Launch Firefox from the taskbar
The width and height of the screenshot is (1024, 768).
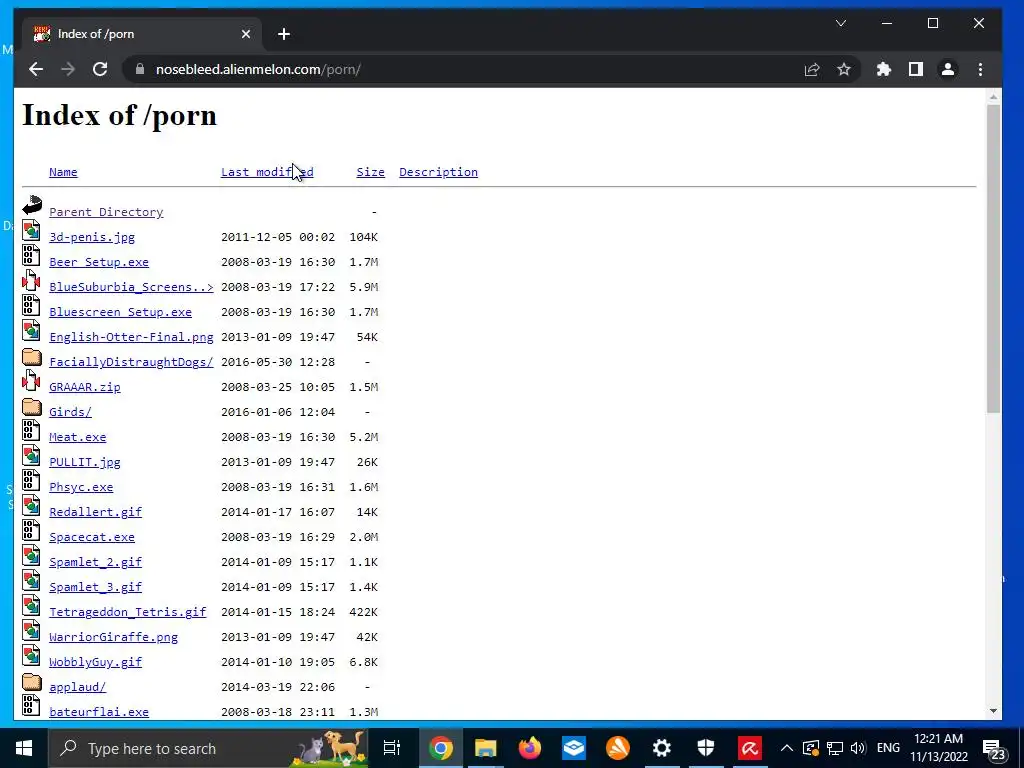point(530,748)
